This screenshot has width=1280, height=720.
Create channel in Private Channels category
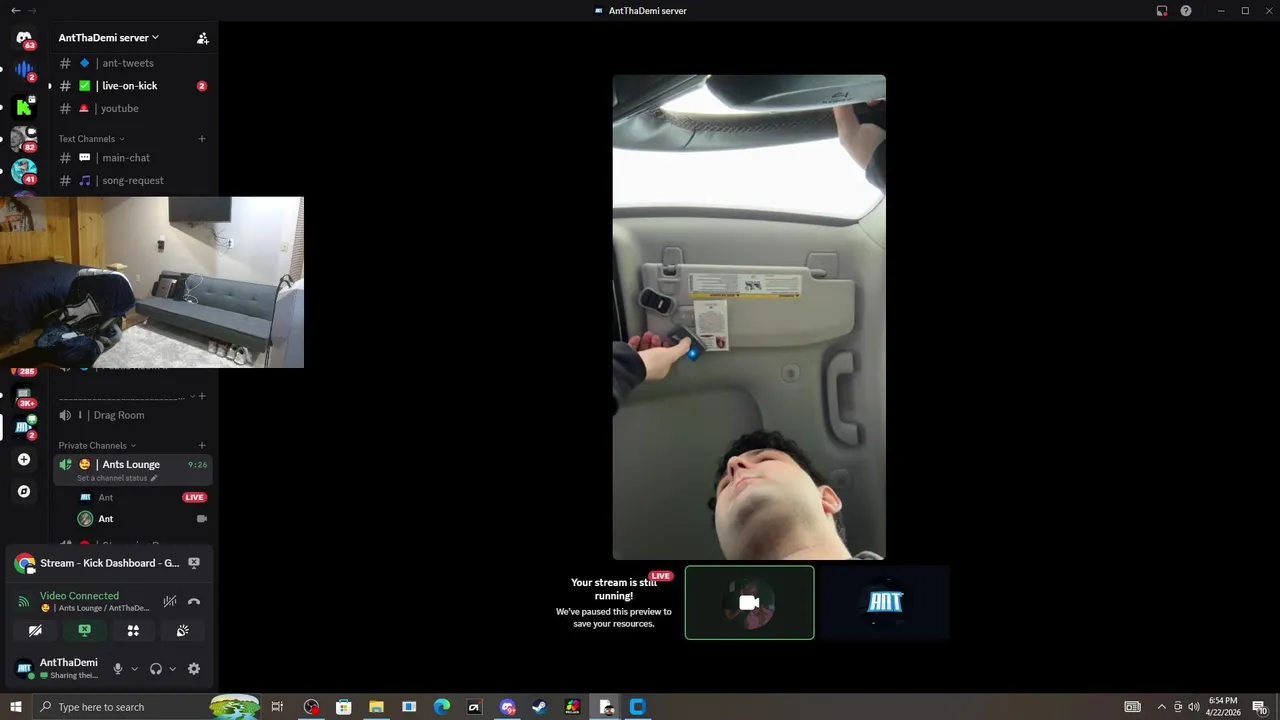pos(202,446)
